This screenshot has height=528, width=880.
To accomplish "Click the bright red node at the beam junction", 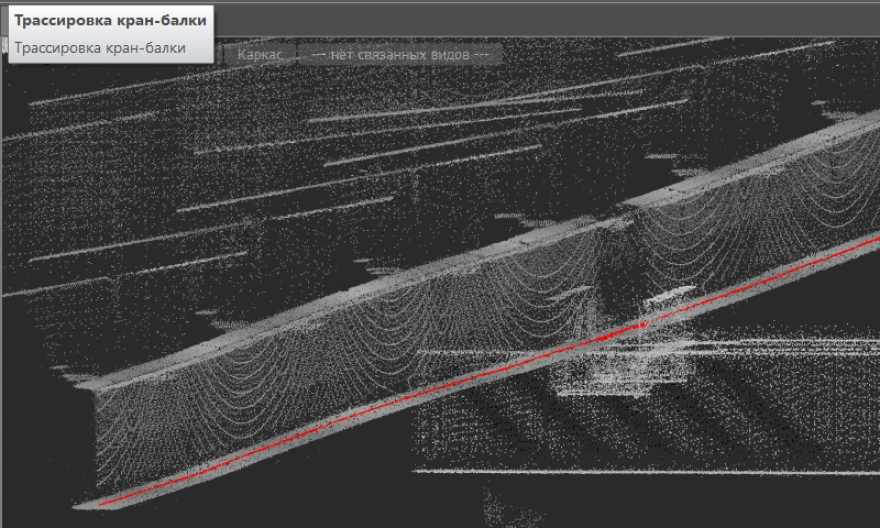I will tap(642, 324).
